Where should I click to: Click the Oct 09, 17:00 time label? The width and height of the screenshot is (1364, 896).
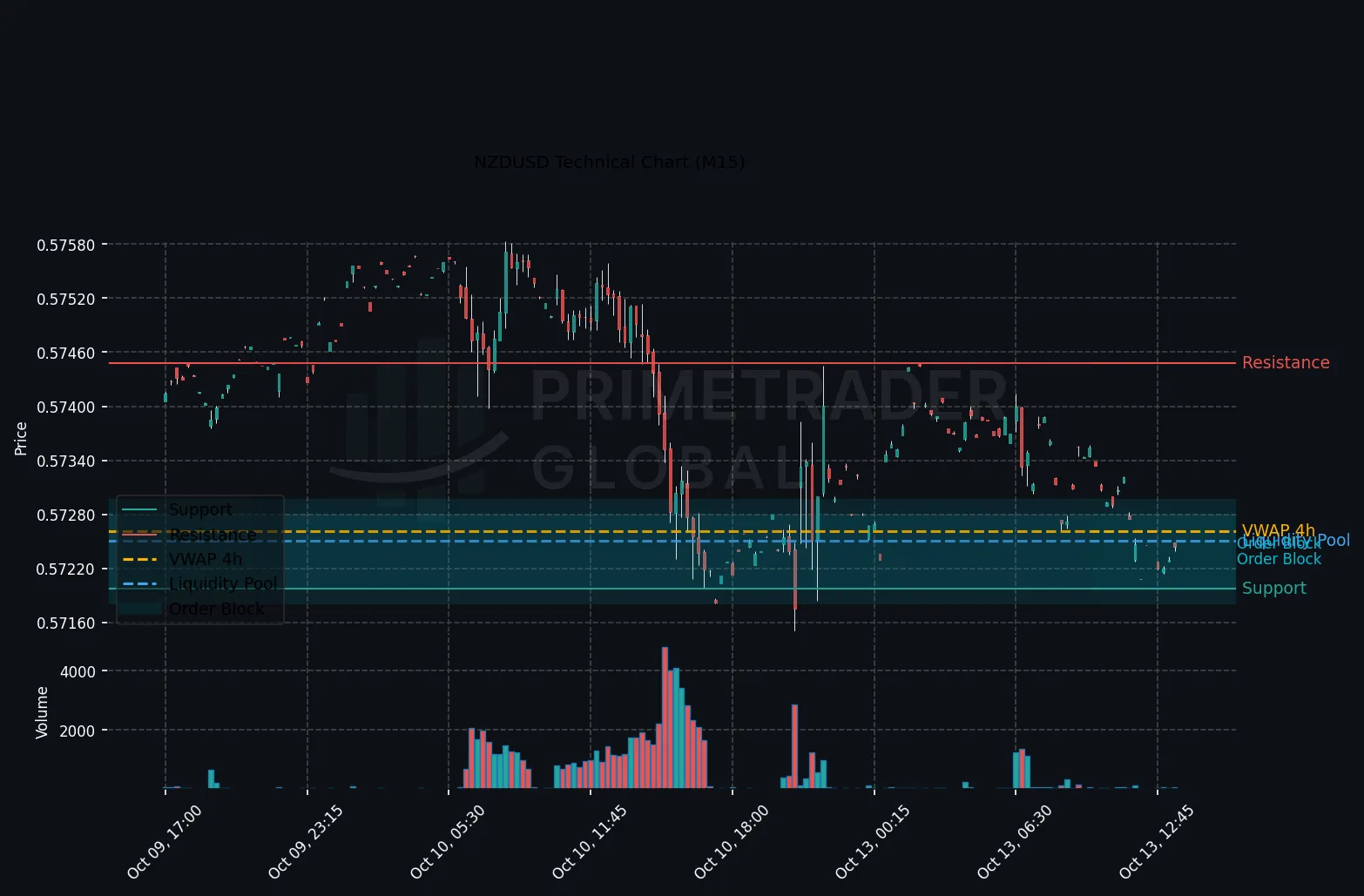tap(165, 841)
